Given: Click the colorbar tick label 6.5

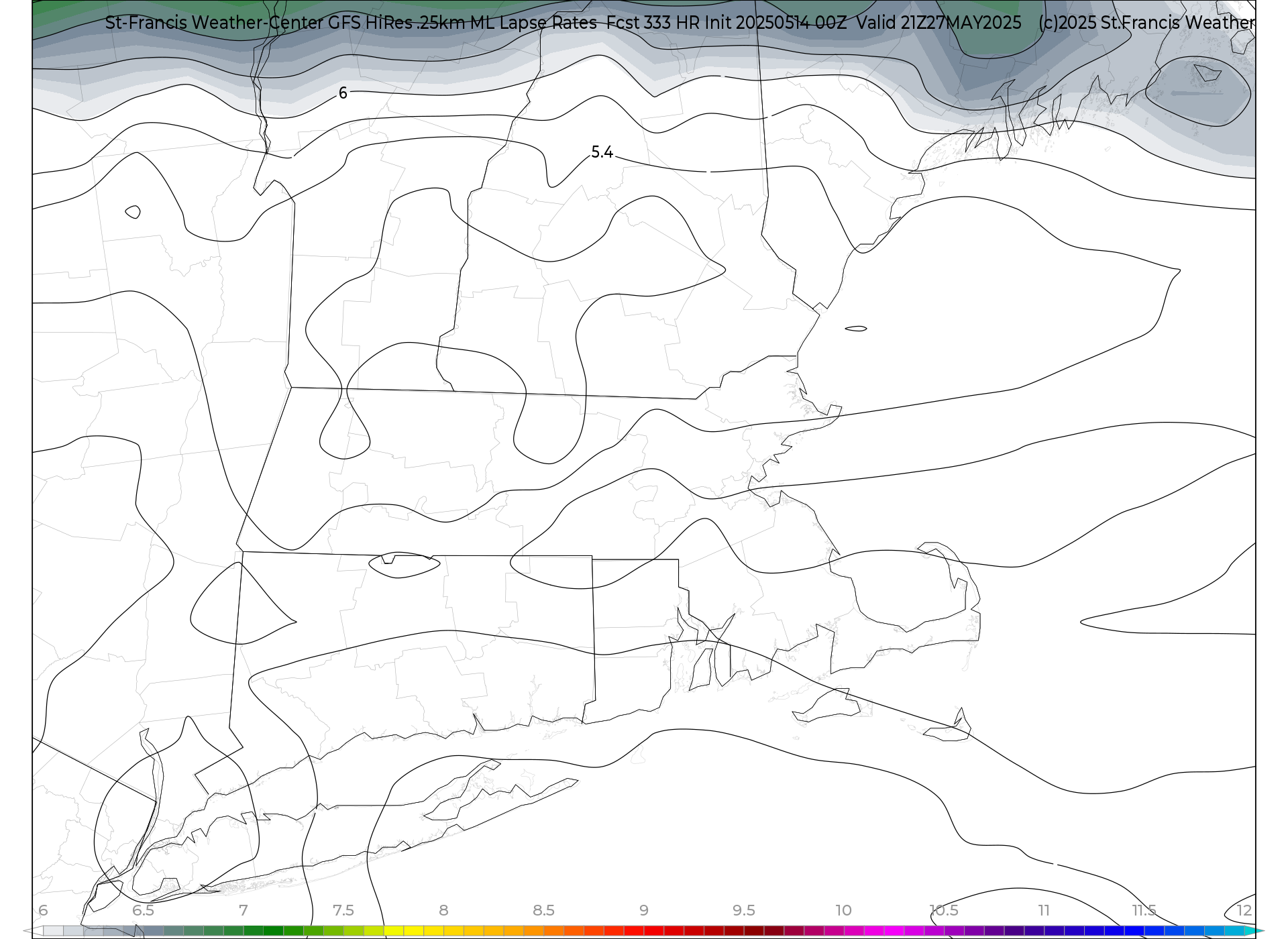Looking at the screenshot, I should [143, 911].
